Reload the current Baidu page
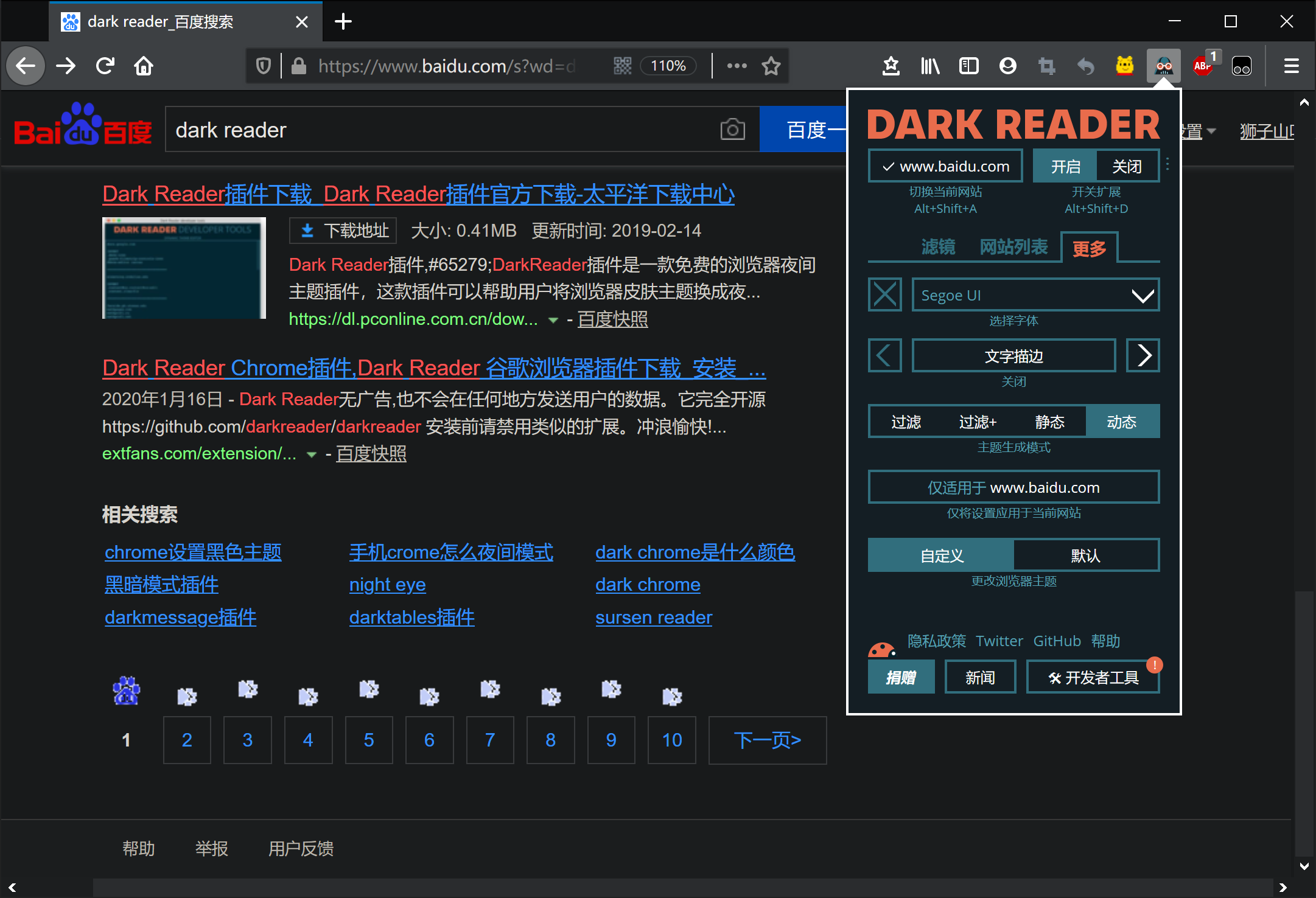Screen dimensions: 1316x898 [x=105, y=66]
